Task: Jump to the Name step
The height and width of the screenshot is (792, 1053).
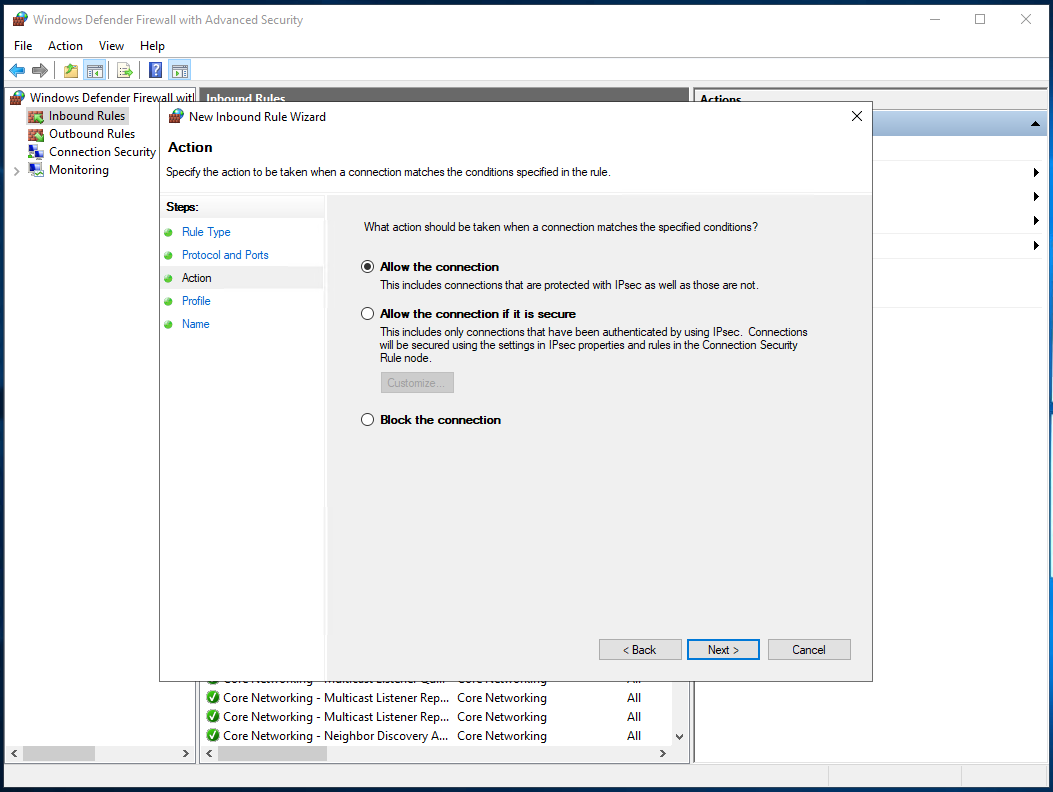Action: pos(195,324)
